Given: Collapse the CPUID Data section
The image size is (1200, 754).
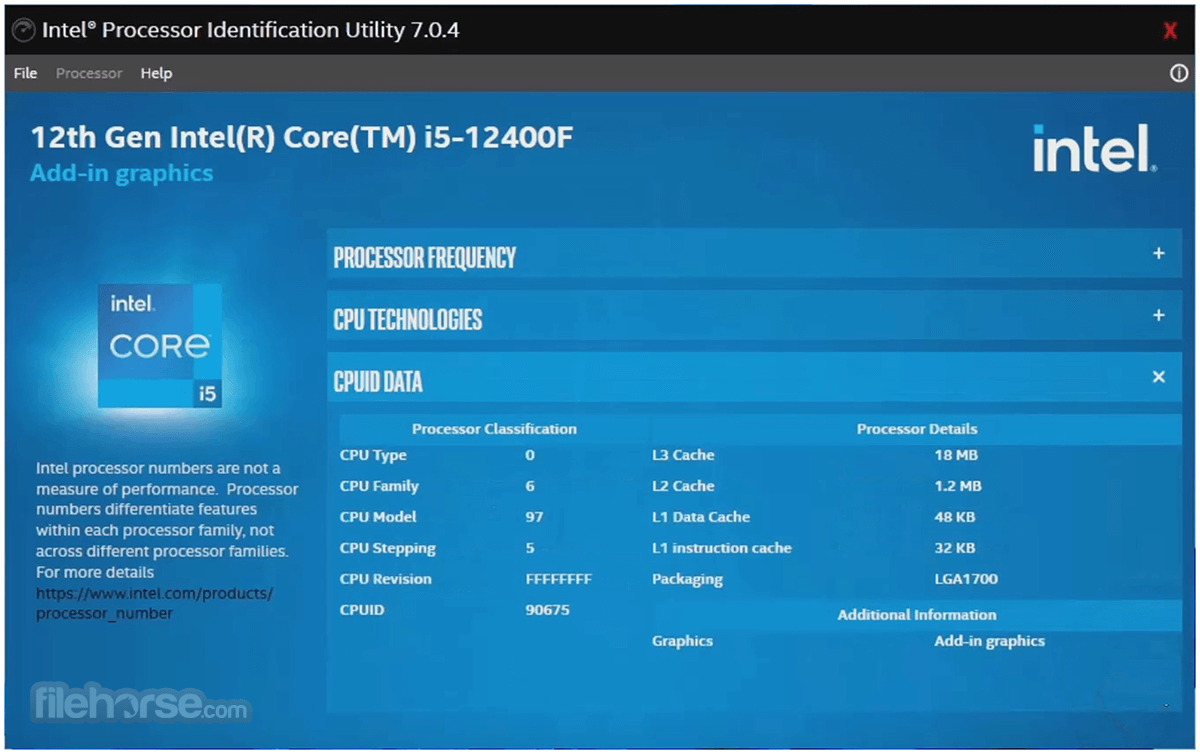Looking at the screenshot, I should 1159,377.
